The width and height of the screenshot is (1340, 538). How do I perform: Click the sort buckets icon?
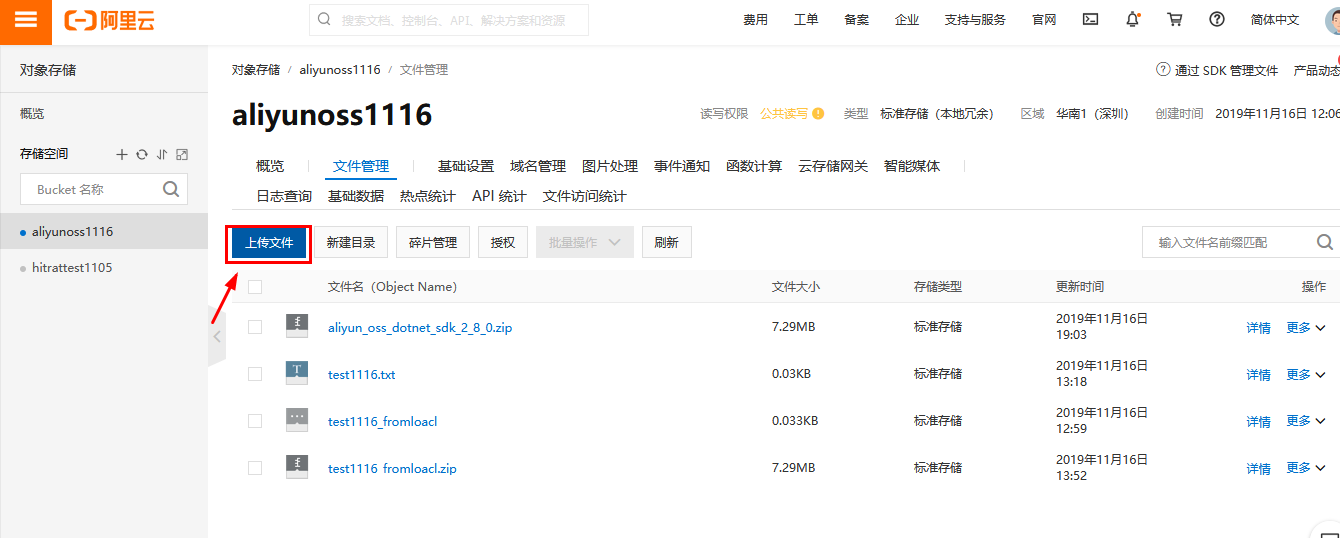162,154
